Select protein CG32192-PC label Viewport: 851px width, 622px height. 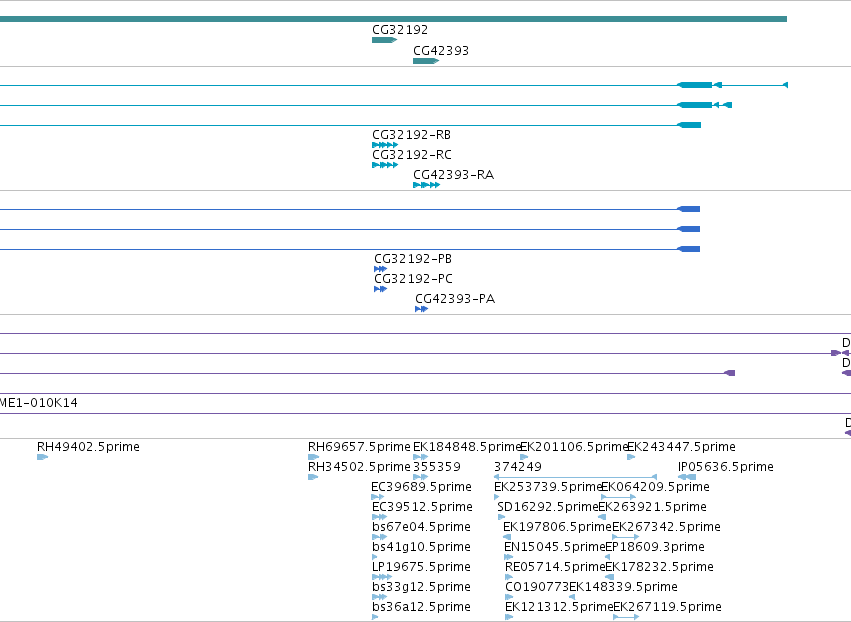413,279
